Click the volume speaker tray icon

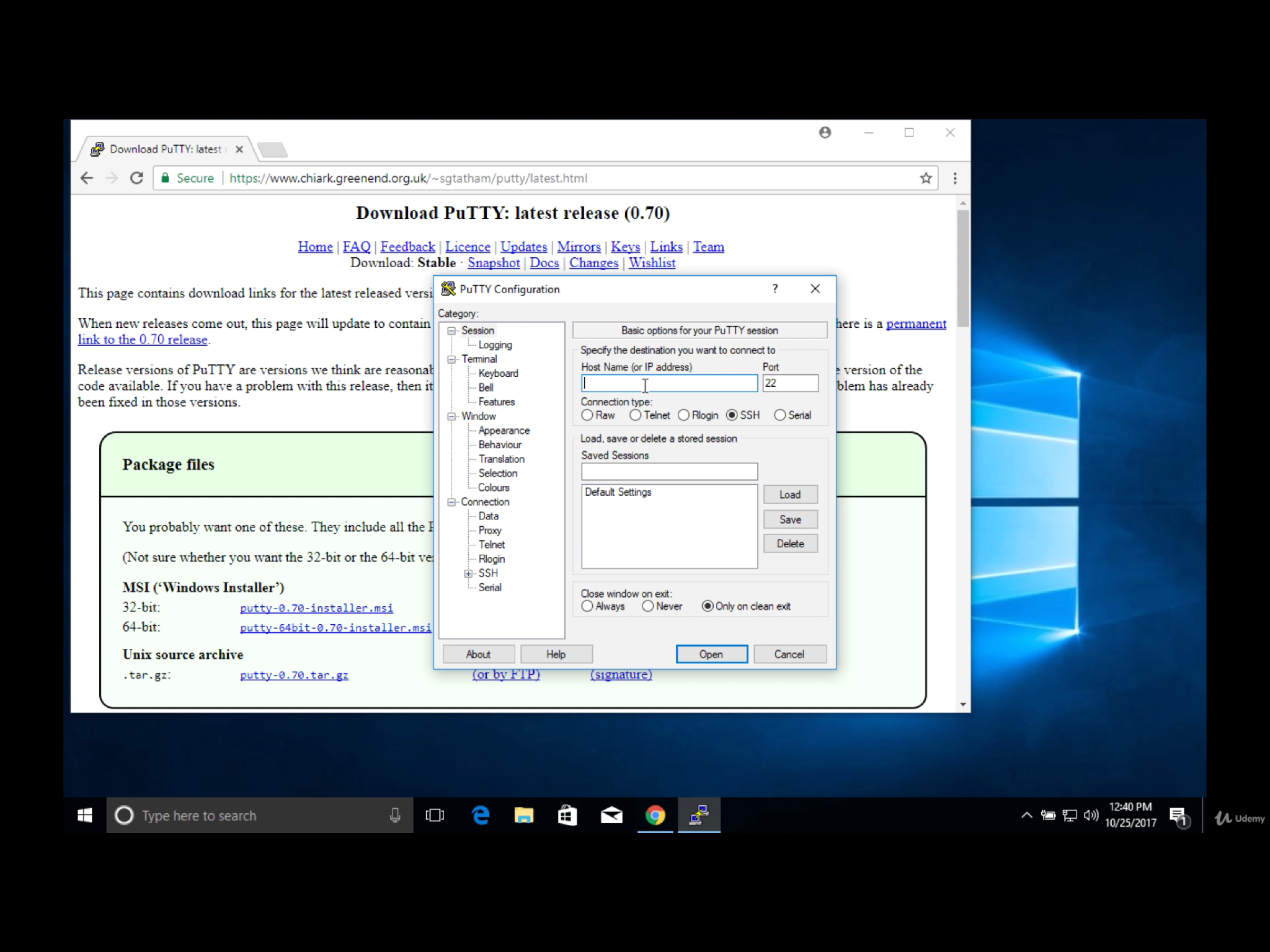tap(1091, 816)
